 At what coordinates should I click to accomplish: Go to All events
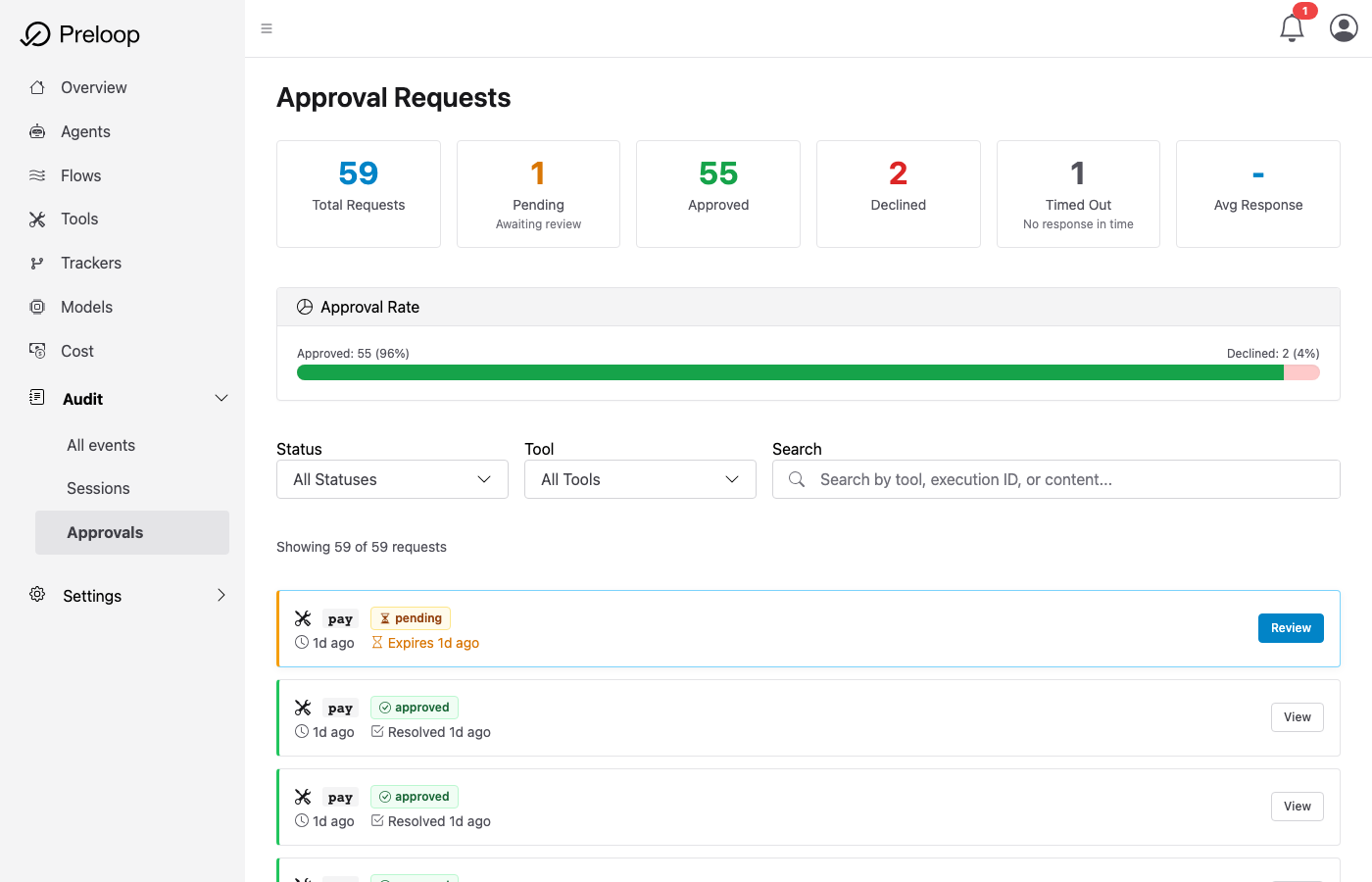pos(101,445)
